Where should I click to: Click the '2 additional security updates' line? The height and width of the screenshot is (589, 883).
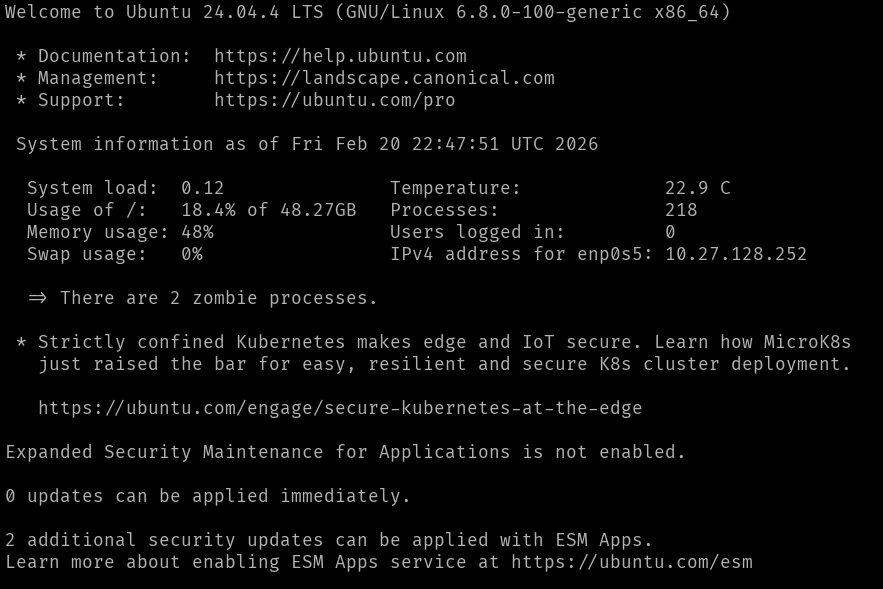pyautogui.click(x=329, y=540)
